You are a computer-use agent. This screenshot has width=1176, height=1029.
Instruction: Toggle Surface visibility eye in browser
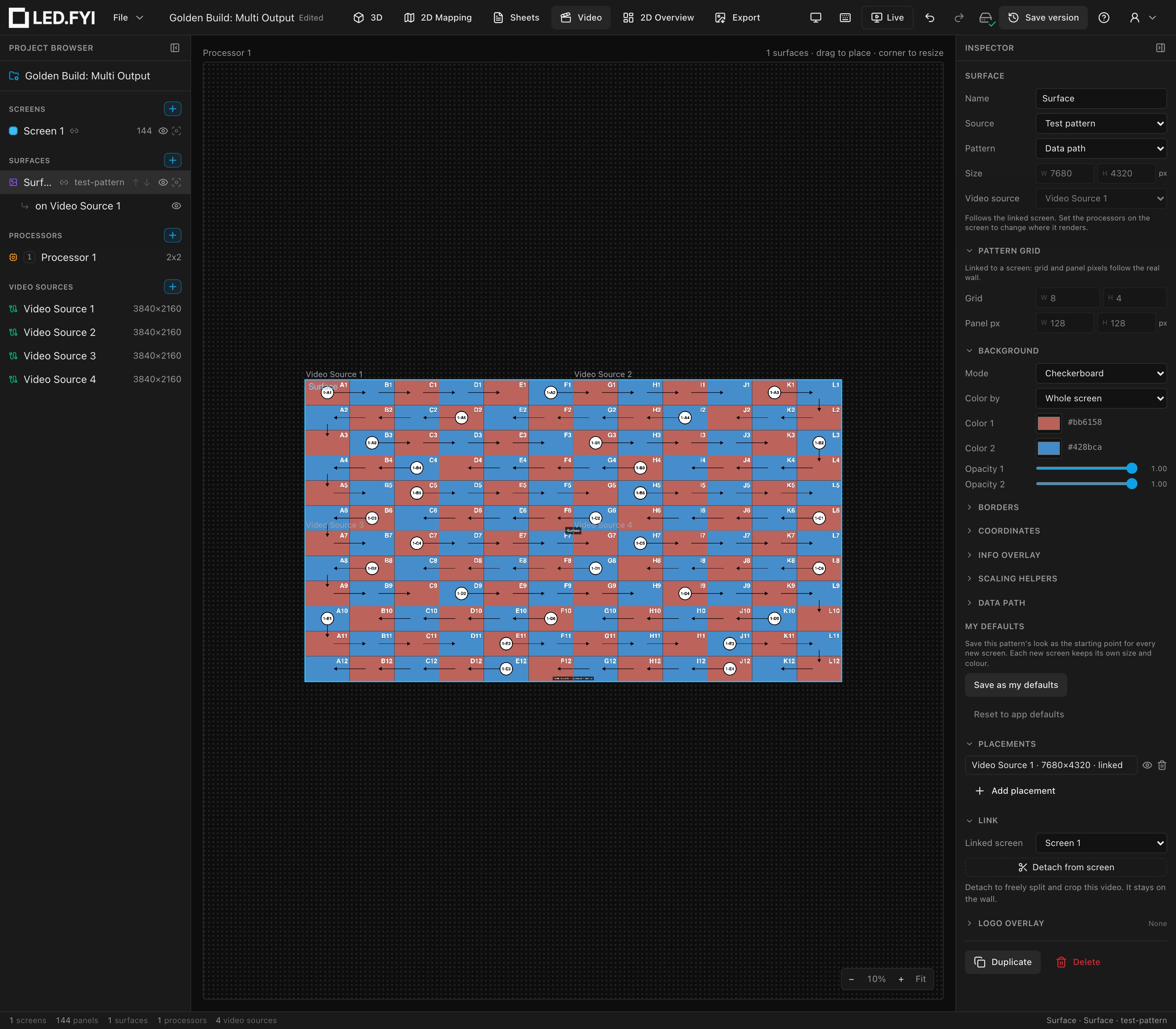[x=163, y=182]
